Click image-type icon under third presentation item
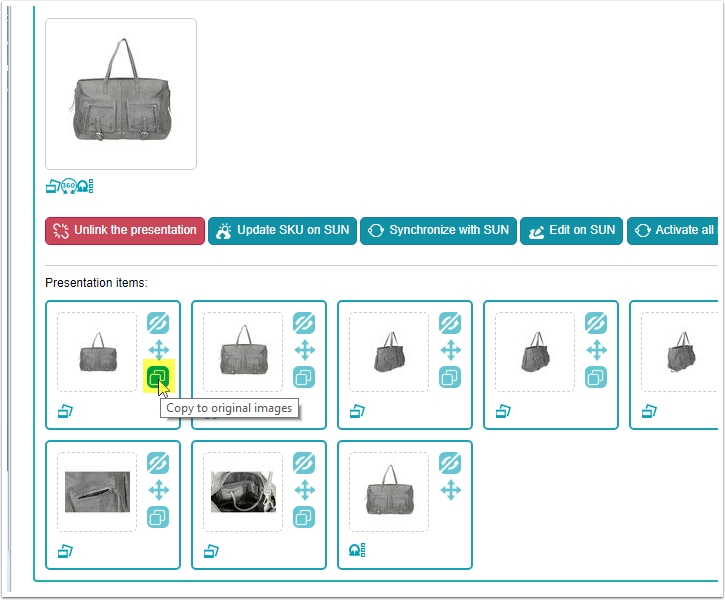 point(357,411)
